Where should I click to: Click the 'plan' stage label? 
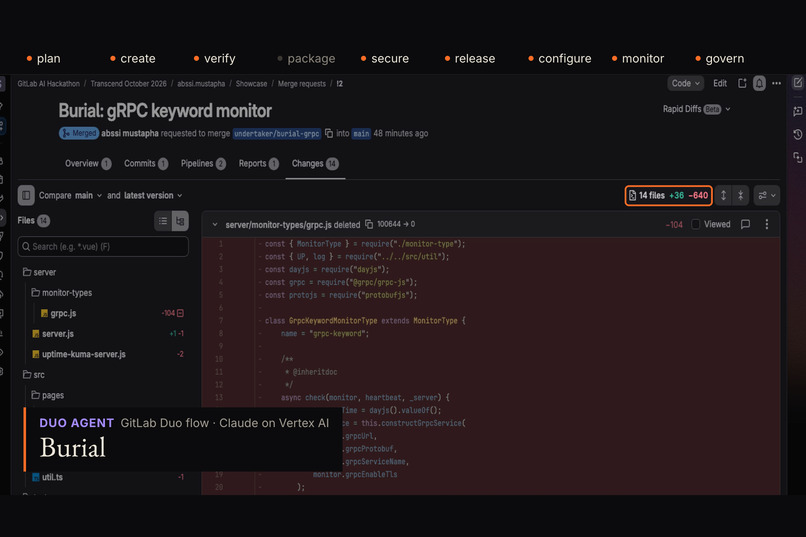point(49,59)
